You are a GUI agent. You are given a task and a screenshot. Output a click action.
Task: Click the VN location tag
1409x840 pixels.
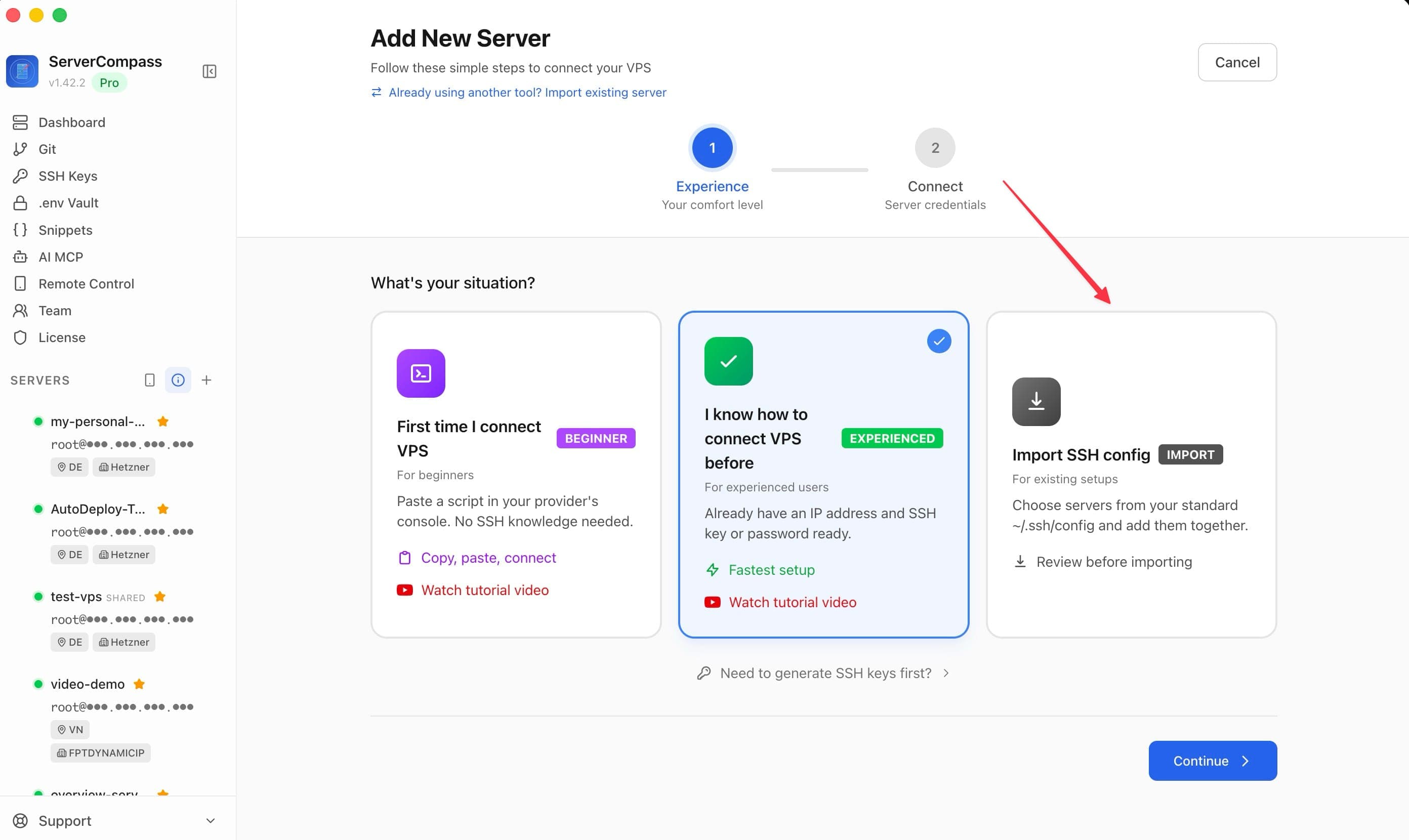(70, 730)
